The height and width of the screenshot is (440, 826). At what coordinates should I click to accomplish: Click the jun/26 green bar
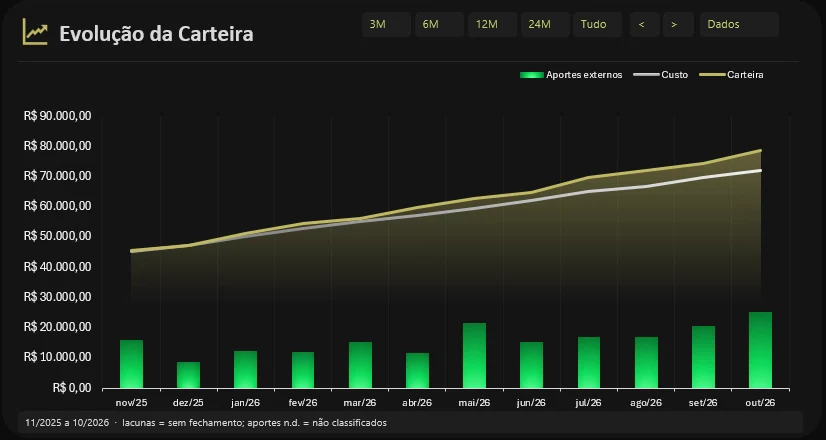click(532, 365)
